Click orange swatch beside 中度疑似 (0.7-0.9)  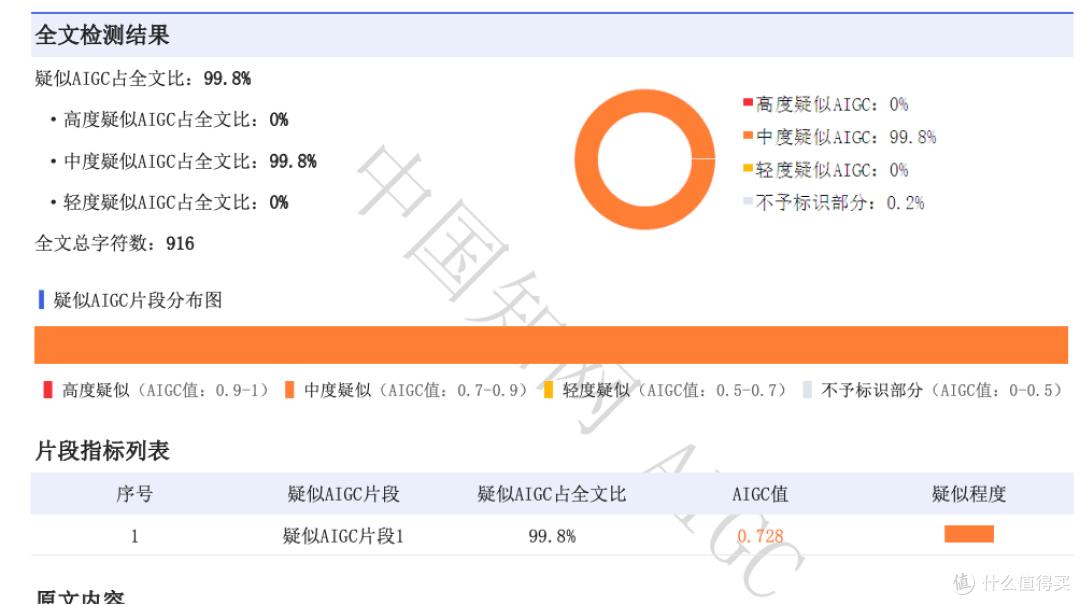click(x=289, y=390)
